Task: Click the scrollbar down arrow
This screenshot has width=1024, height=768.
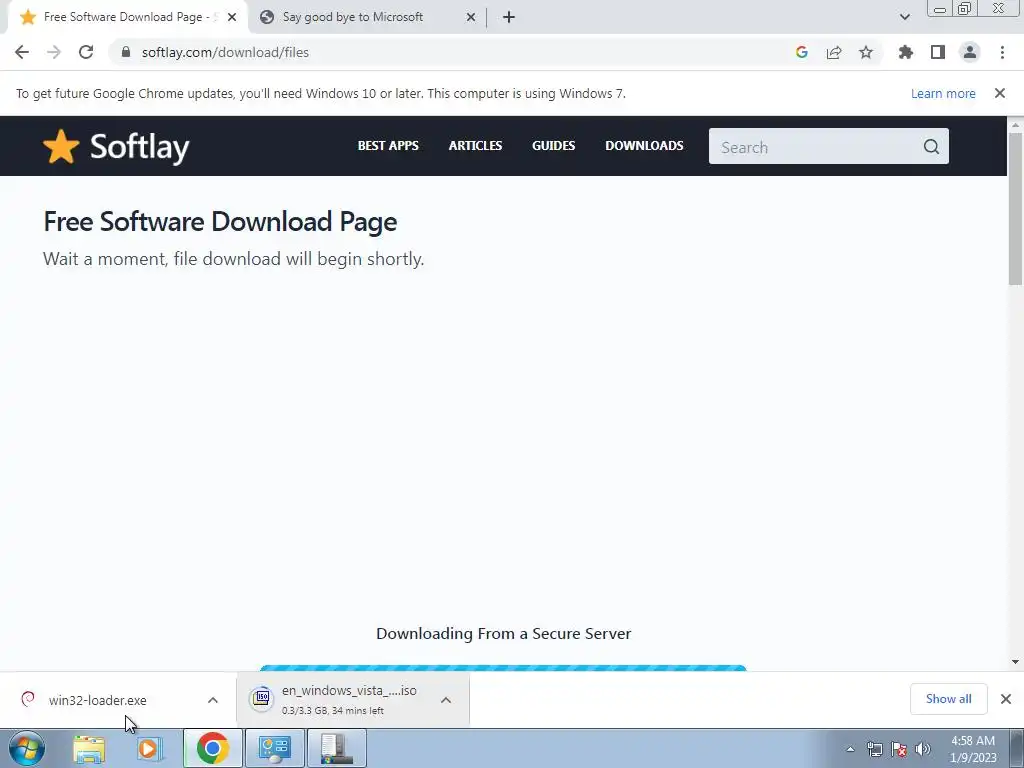Action: tap(1015, 662)
